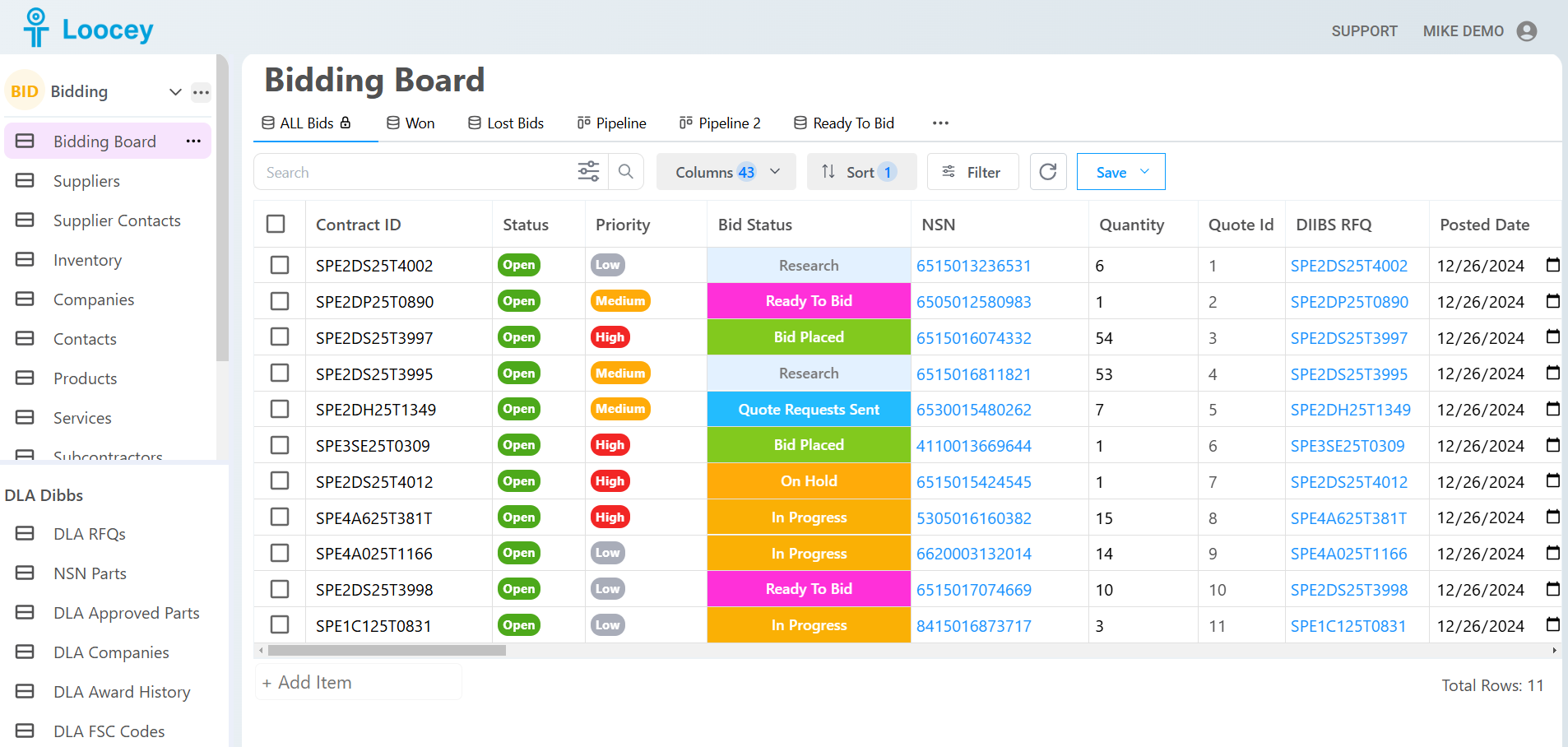The image size is (1568, 747).
Task: Open NSN link 4110013669644
Action: point(974,446)
